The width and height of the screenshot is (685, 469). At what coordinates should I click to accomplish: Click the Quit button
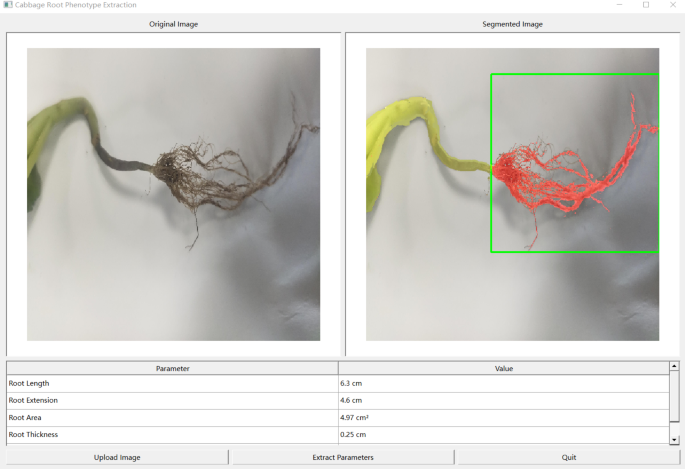click(569, 457)
